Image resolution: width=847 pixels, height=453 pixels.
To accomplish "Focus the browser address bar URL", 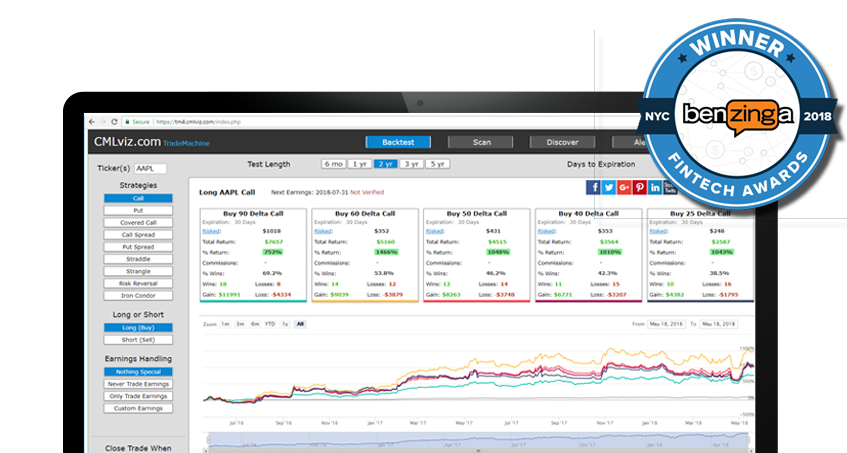I will [x=199, y=122].
